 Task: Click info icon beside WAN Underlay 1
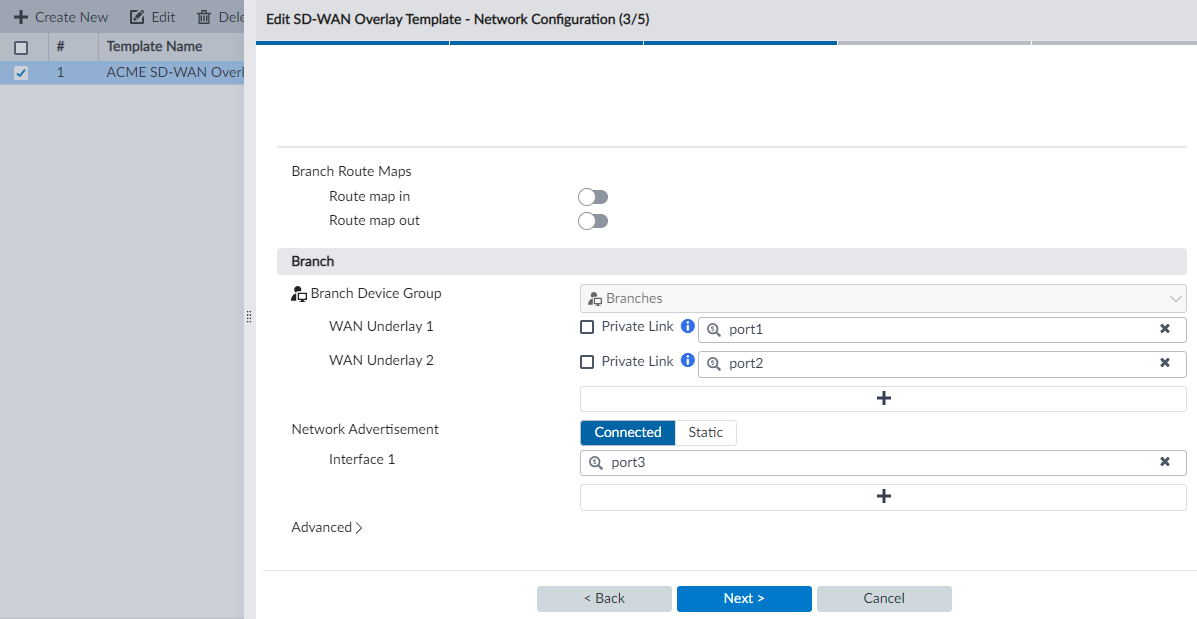[x=687, y=327]
